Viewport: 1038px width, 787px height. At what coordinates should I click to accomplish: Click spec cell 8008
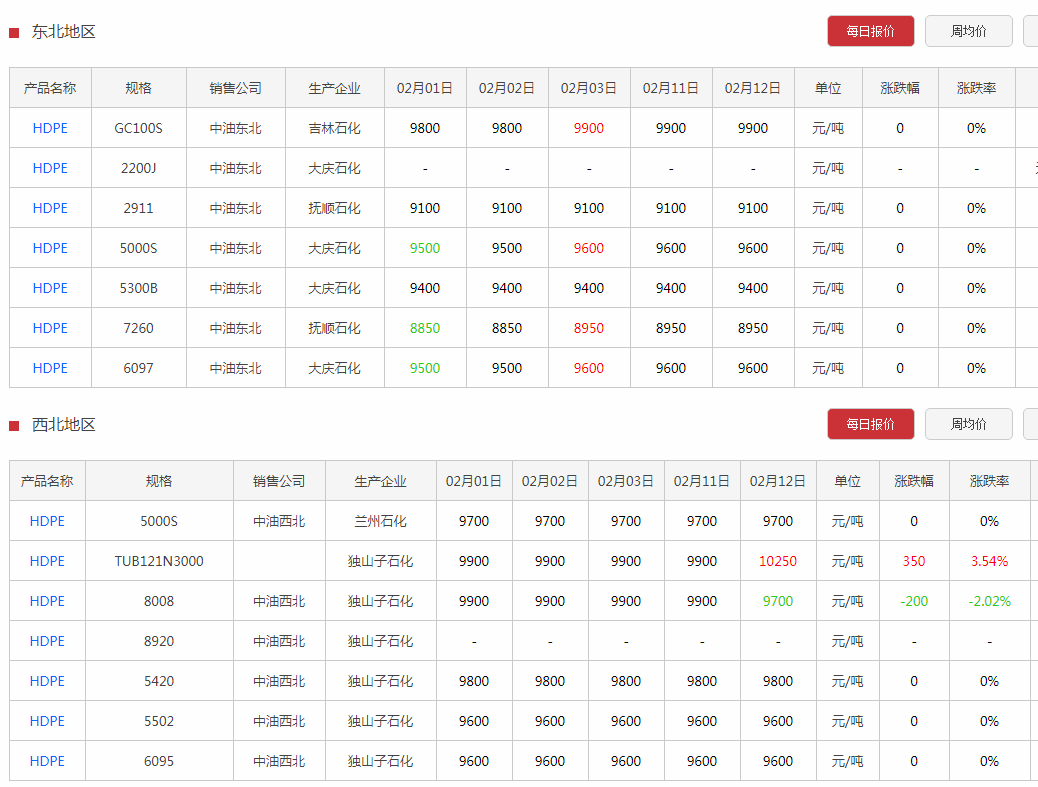[159, 601]
